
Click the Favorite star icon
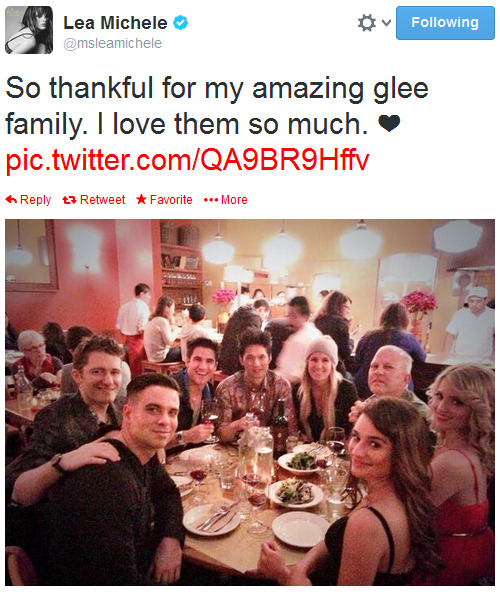(x=142, y=199)
